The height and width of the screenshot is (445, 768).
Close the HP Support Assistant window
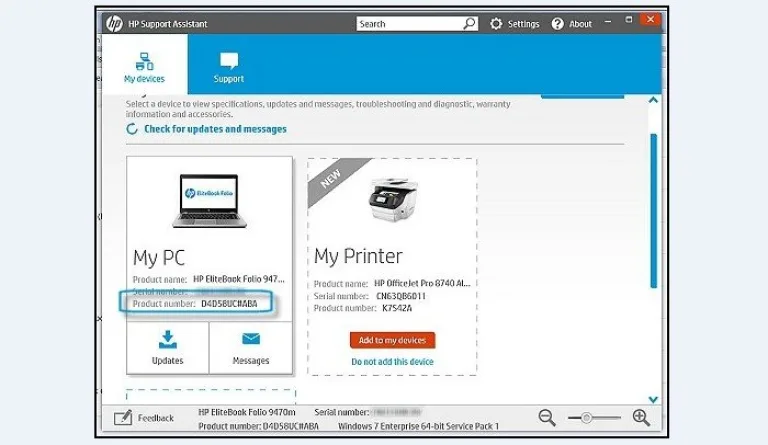tap(650, 19)
